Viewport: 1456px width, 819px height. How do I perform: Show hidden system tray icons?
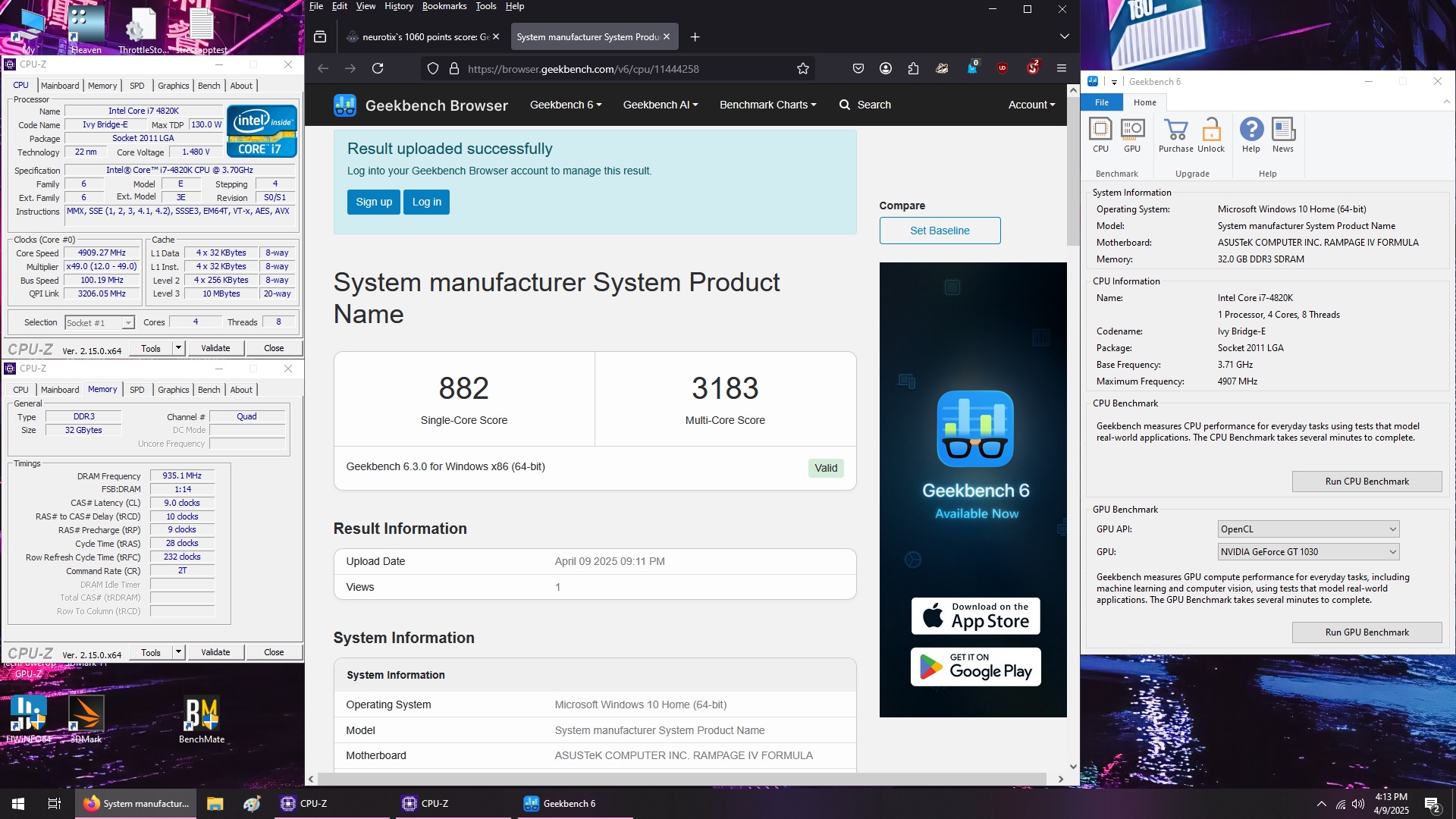[x=1322, y=804]
